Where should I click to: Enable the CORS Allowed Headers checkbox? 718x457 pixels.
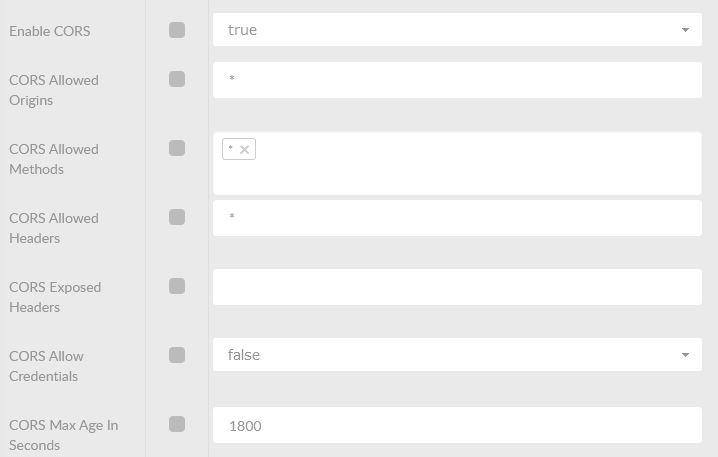177,217
